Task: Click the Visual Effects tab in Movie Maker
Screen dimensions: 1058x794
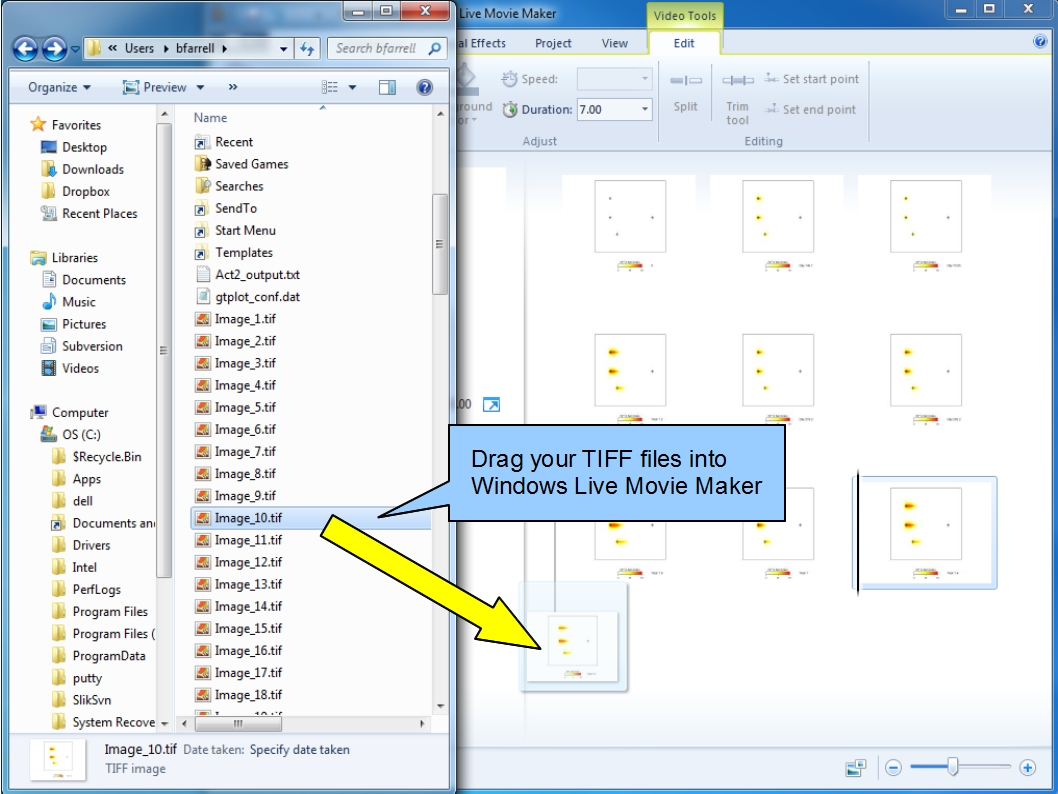Action: 482,43
